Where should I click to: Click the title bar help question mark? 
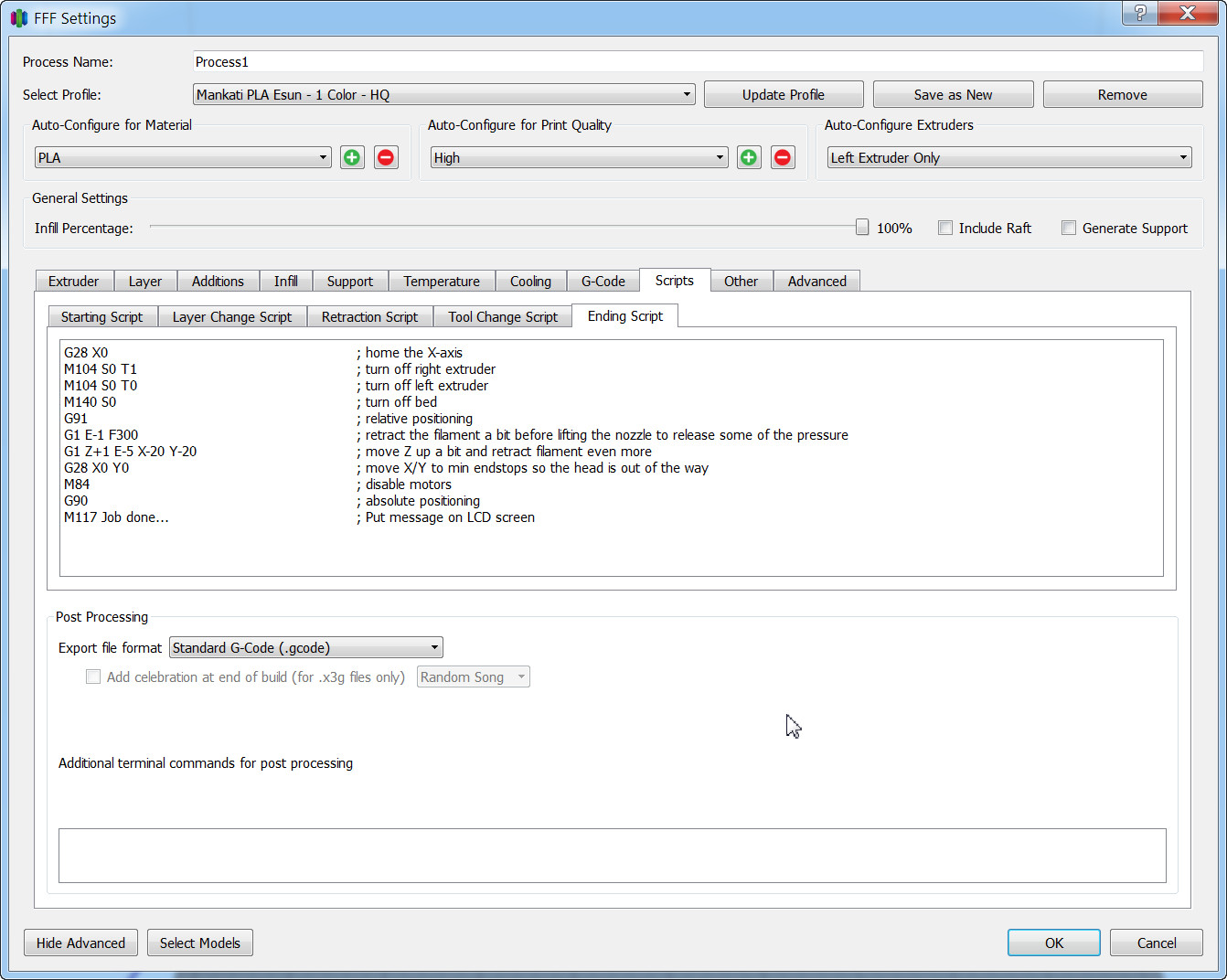pyautogui.click(x=1139, y=13)
